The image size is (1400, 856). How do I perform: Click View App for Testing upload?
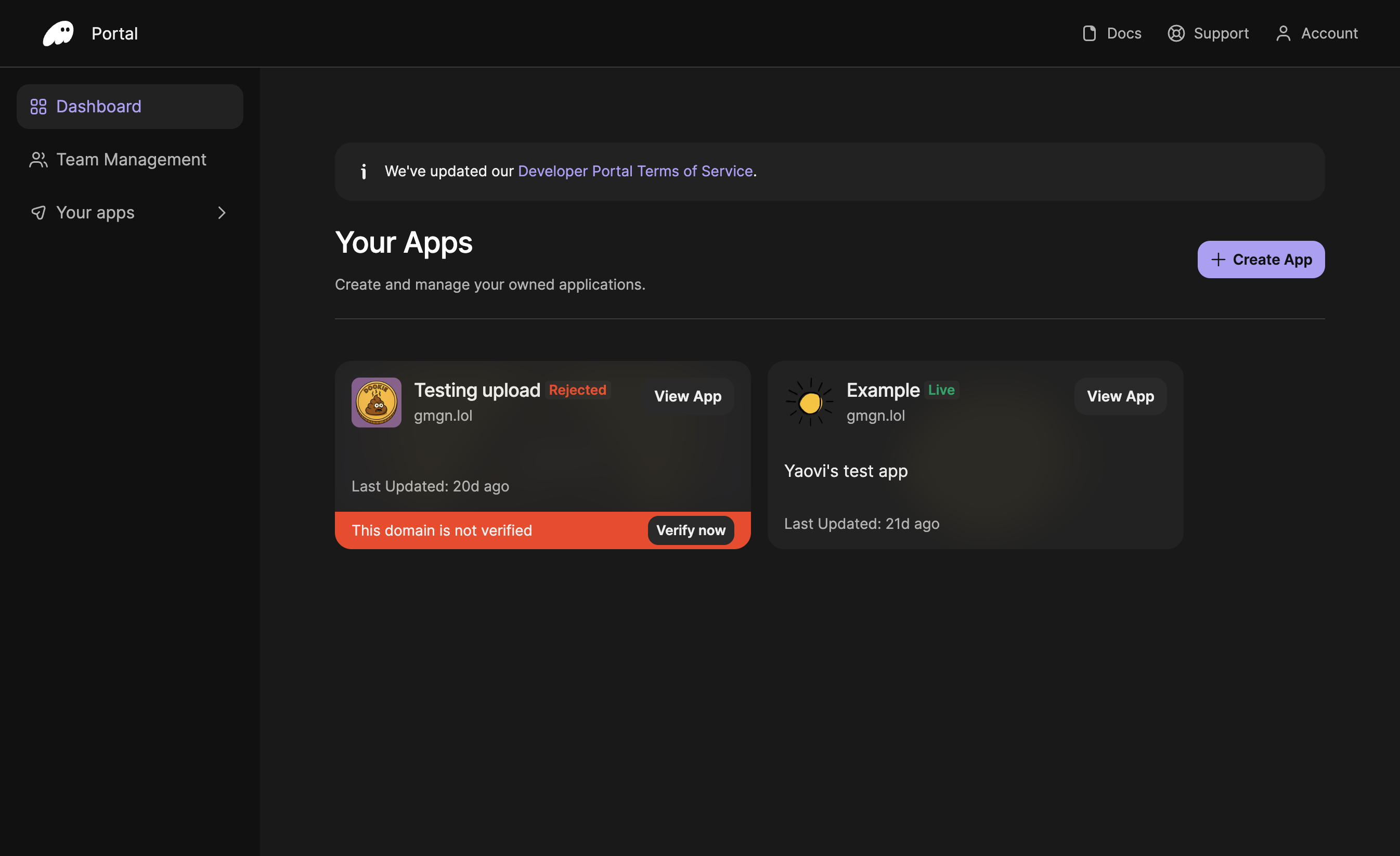(688, 396)
